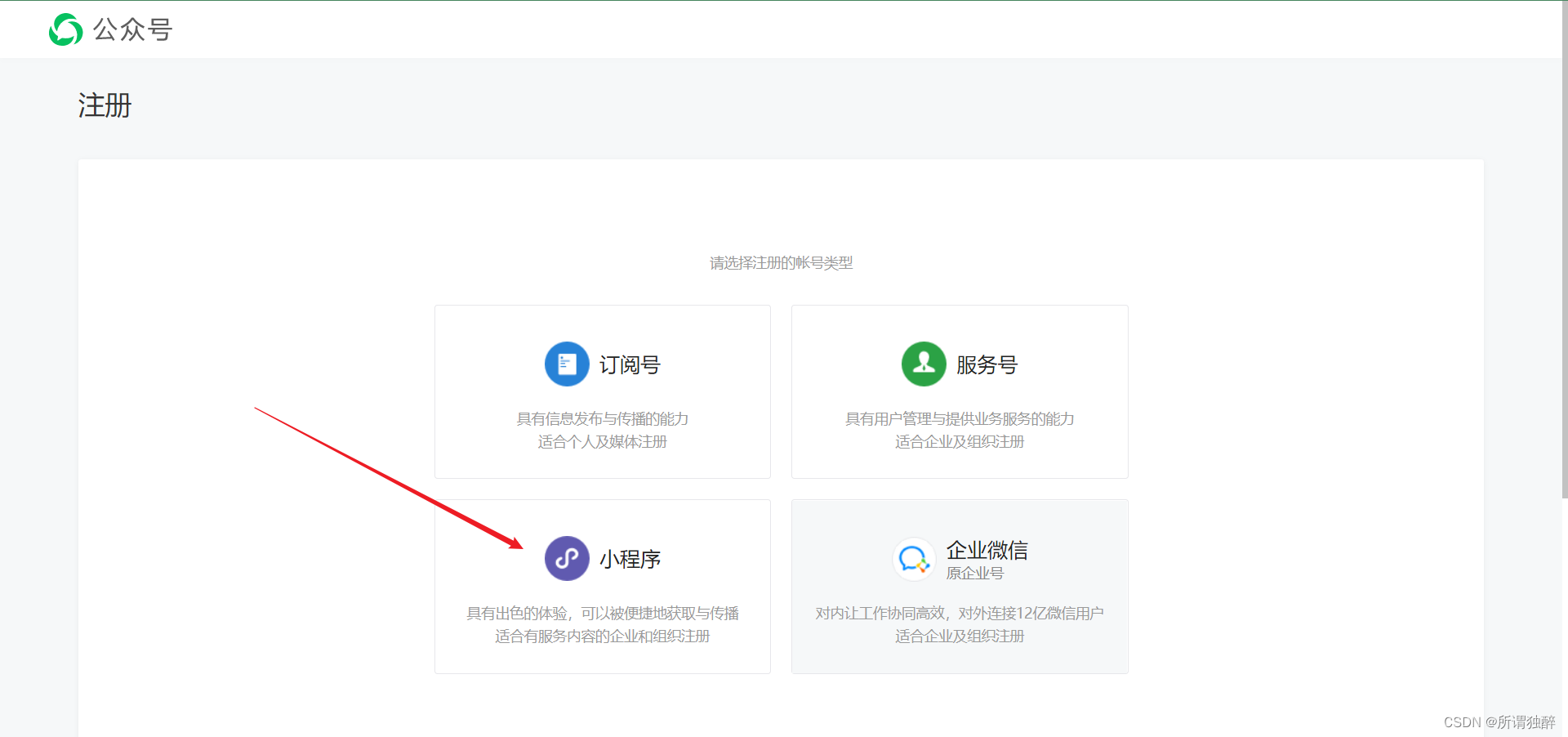Choose the 小程序 account type label
The image size is (1568, 737).
click(x=630, y=559)
